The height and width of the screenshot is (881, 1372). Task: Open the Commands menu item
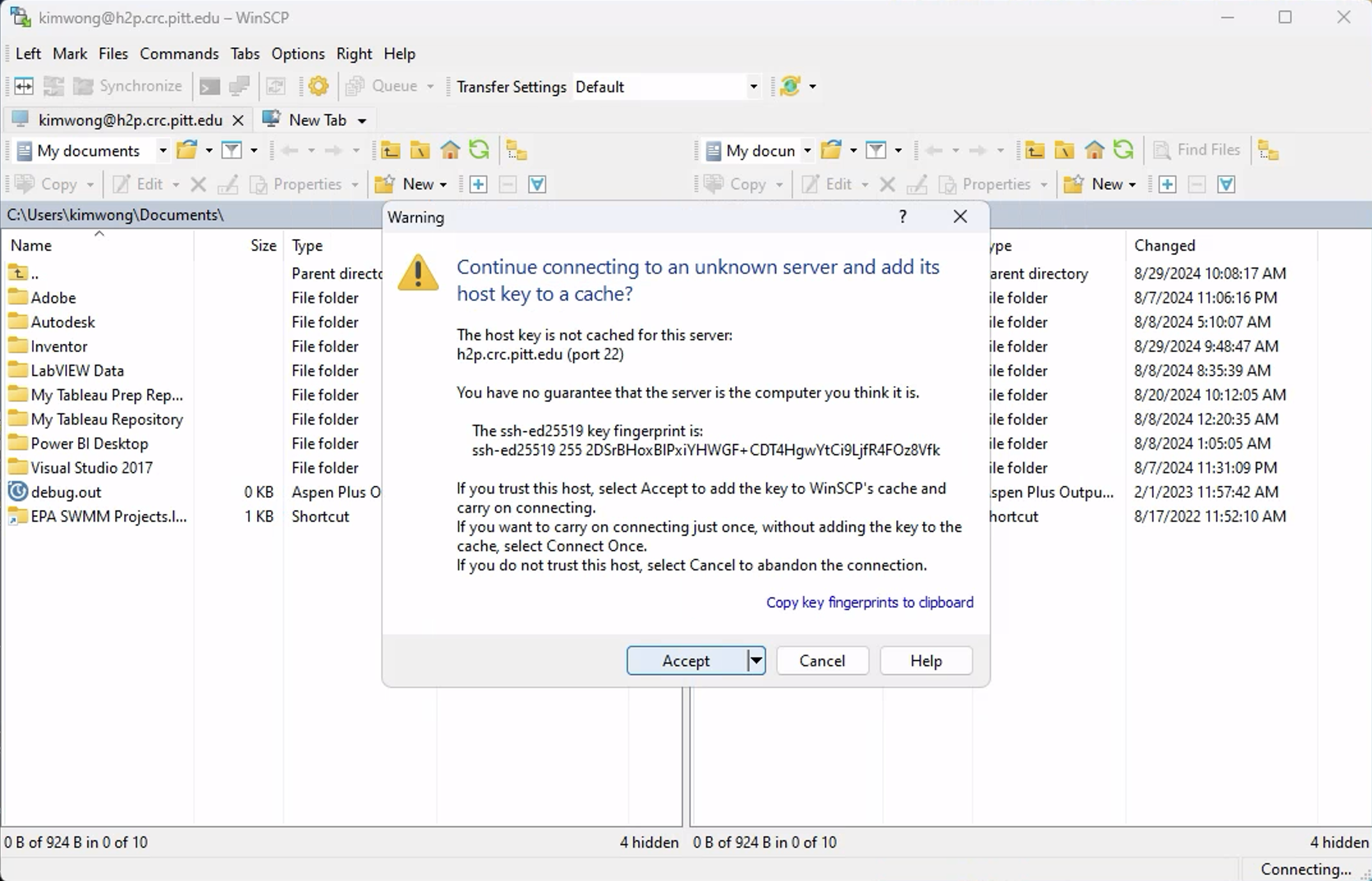(x=179, y=53)
